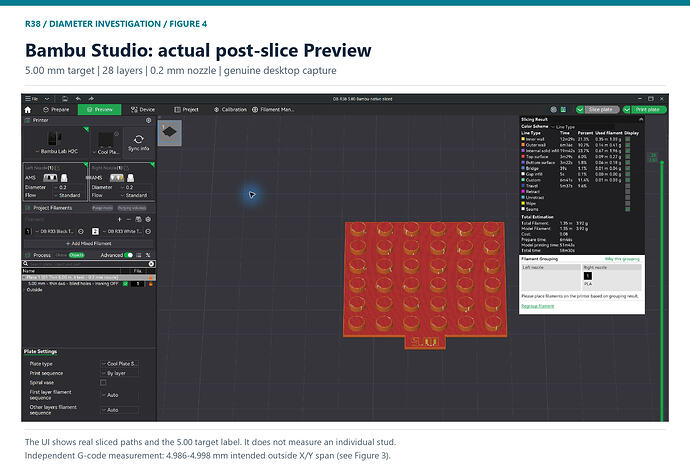This screenshot has width=690, height=475.
Task: Click the Regroup filament link
Action: point(538,306)
